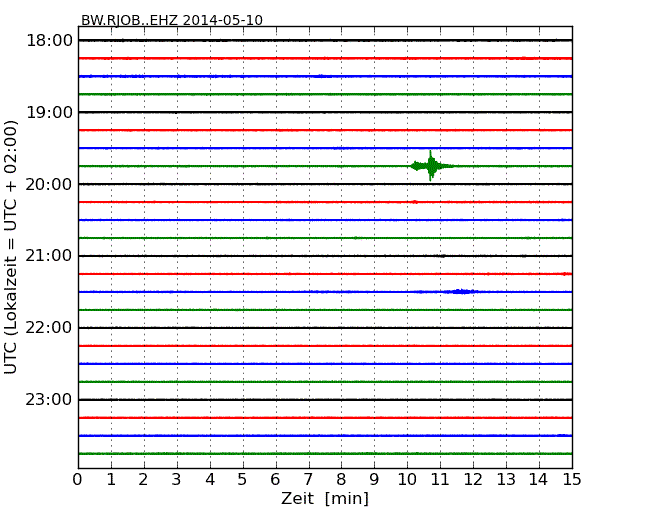Click the large green seismic event burst
Screen dimensions: 650x520
pos(431,166)
